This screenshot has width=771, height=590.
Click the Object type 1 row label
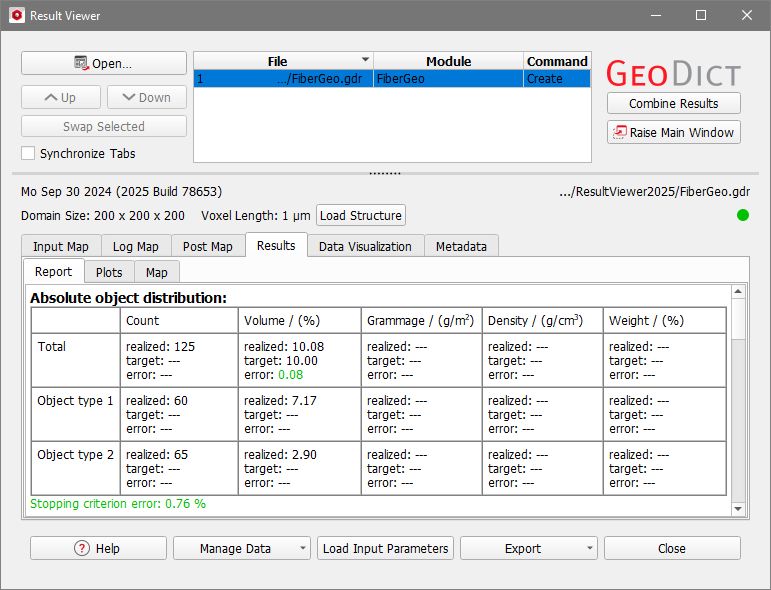75,401
